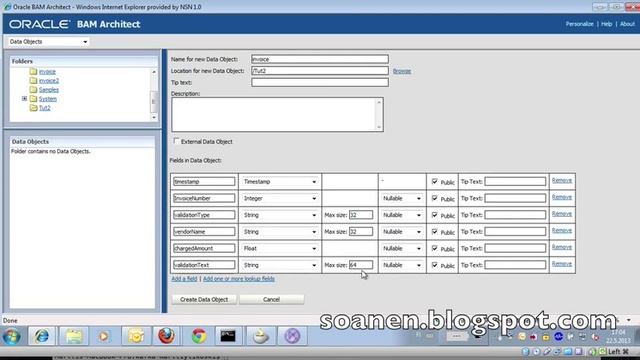Open the About link
Image resolution: width=640 pixels, height=360 pixels.
(x=627, y=24)
